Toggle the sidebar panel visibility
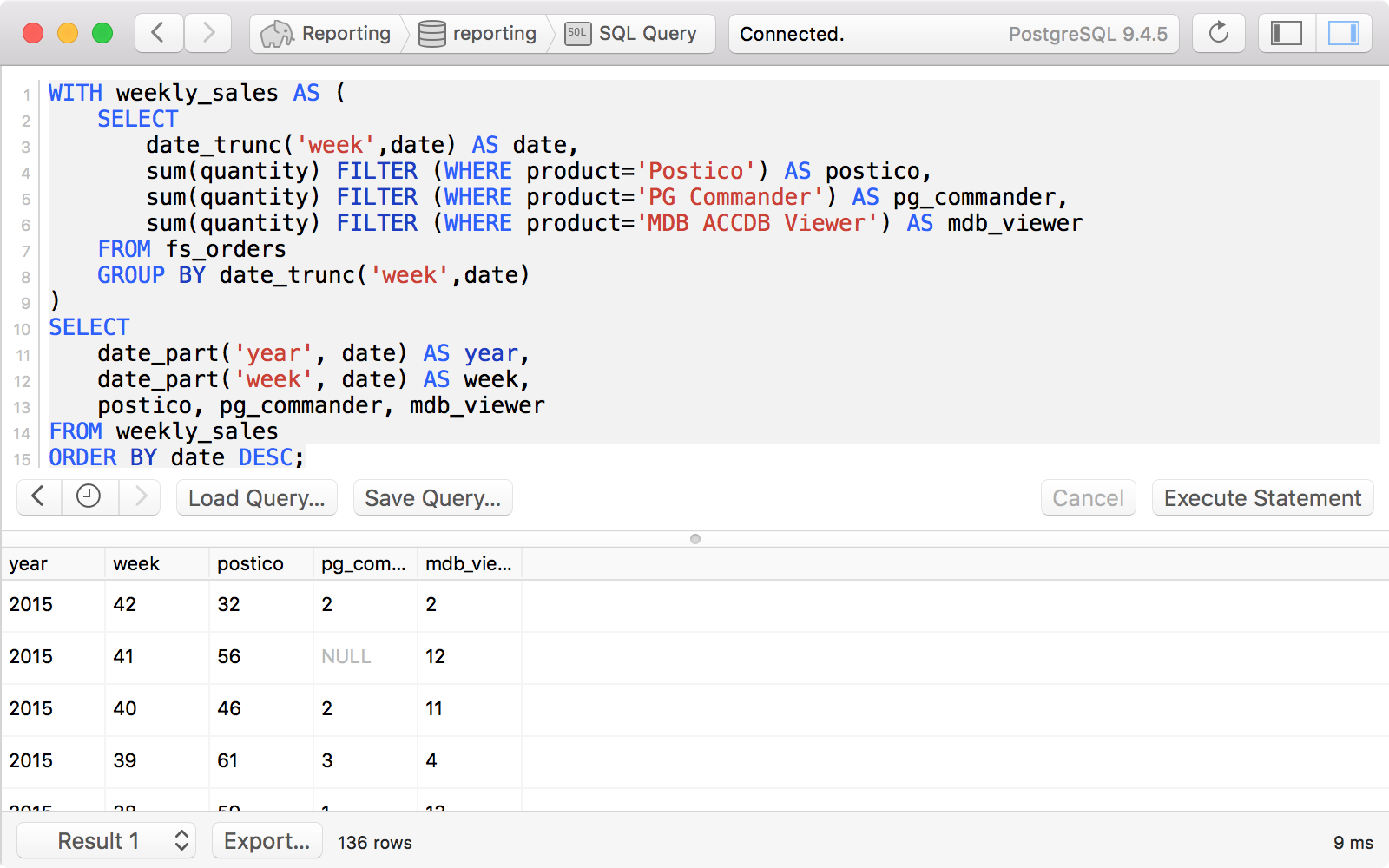This screenshot has width=1389, height=868. coord(1286,33)
